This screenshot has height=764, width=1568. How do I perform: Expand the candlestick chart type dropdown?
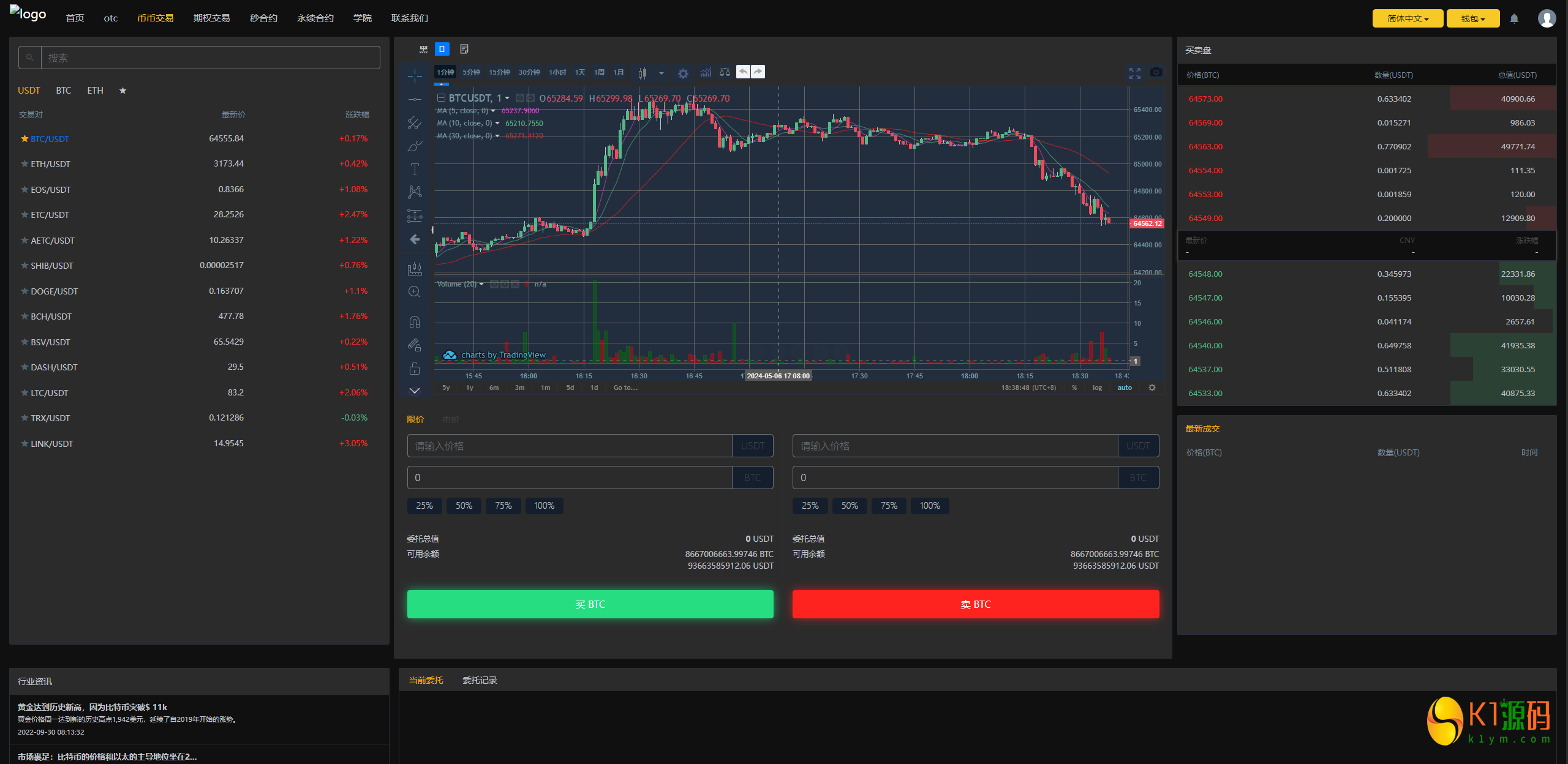coord(661,73)
